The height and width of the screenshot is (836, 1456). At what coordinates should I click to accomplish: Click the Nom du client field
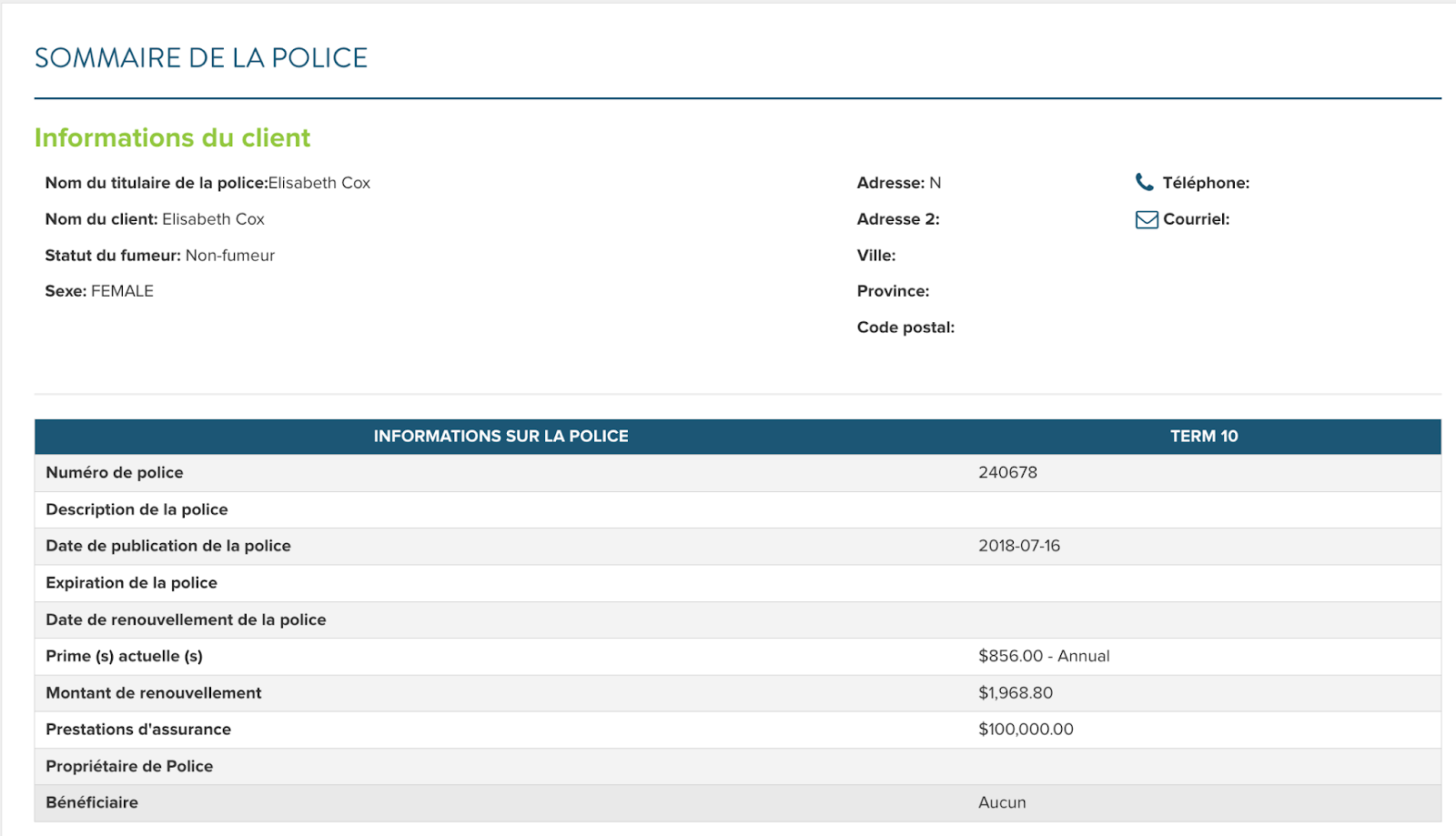pyautogui.click(x=155, y=219)
